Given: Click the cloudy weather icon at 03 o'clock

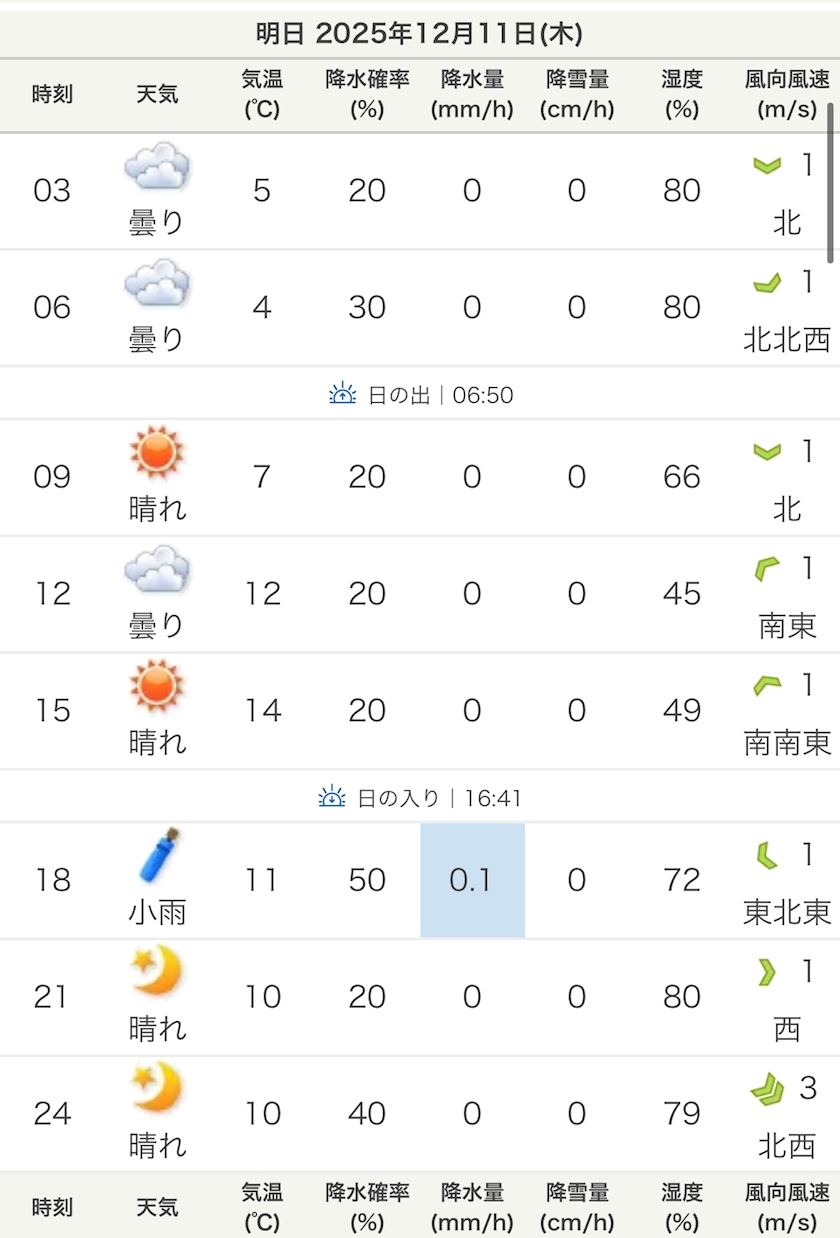Looking at the screenshot, I should point(157,167).
